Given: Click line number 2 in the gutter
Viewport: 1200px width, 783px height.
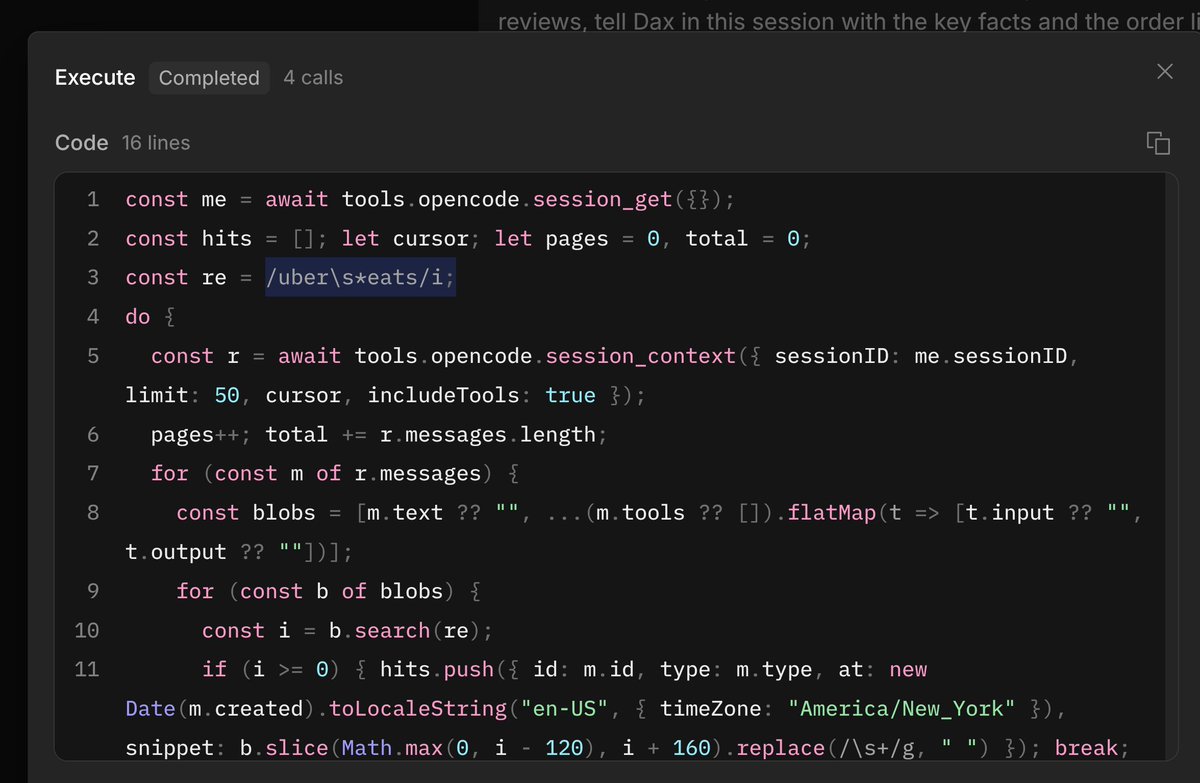Looking at the screenshot, I should click(93, 239).
